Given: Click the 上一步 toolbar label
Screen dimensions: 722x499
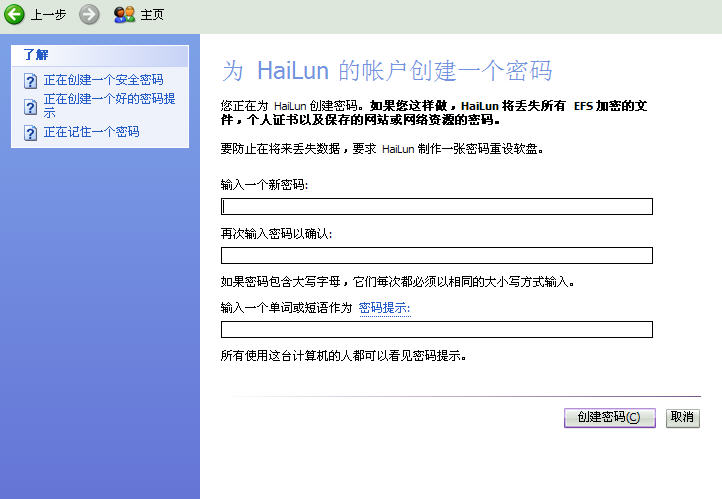Looking at the screenshot, I should click(x=49, y=15).
